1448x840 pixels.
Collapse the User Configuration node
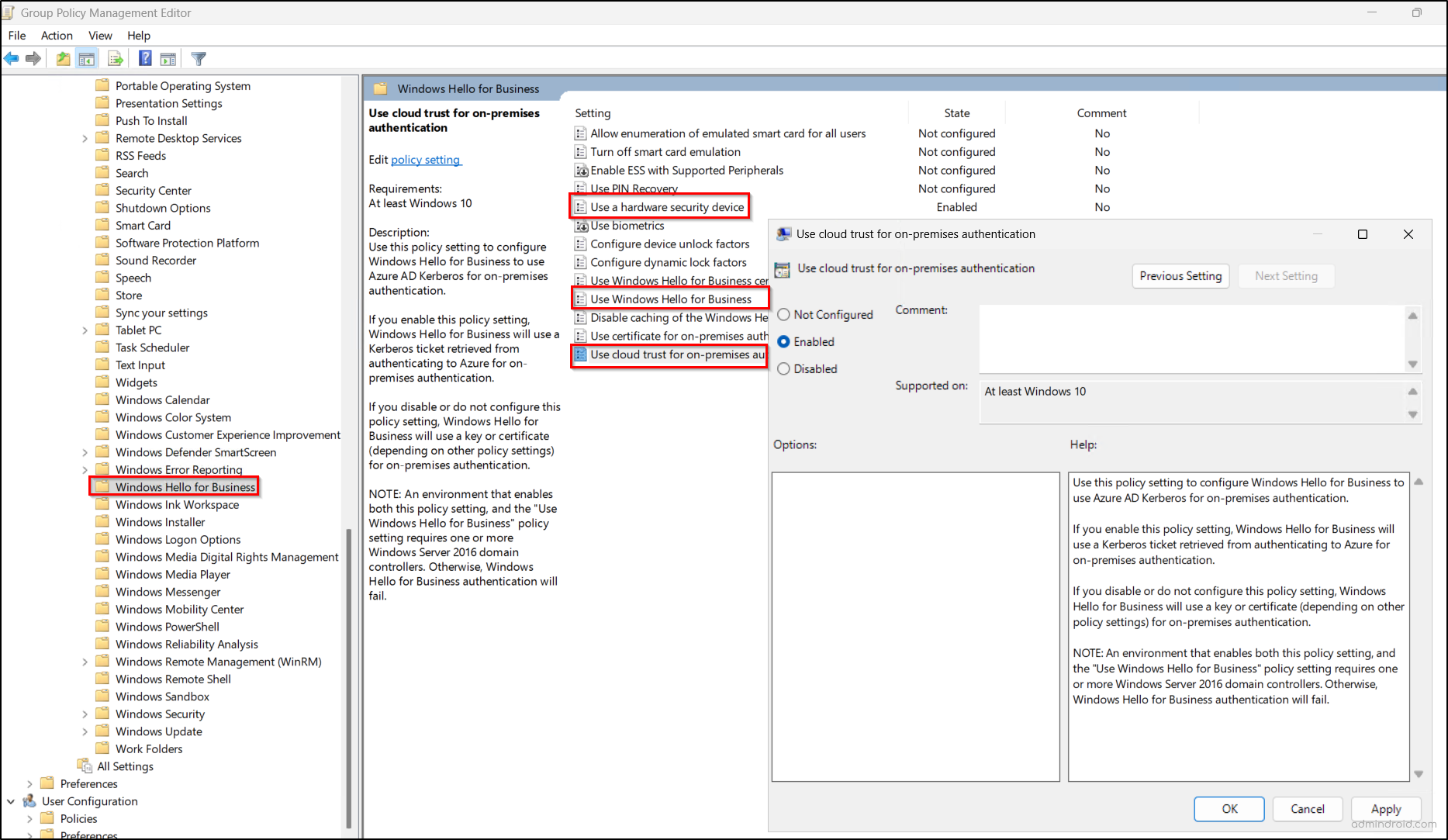pyautogui.click(x=10, y=801)
